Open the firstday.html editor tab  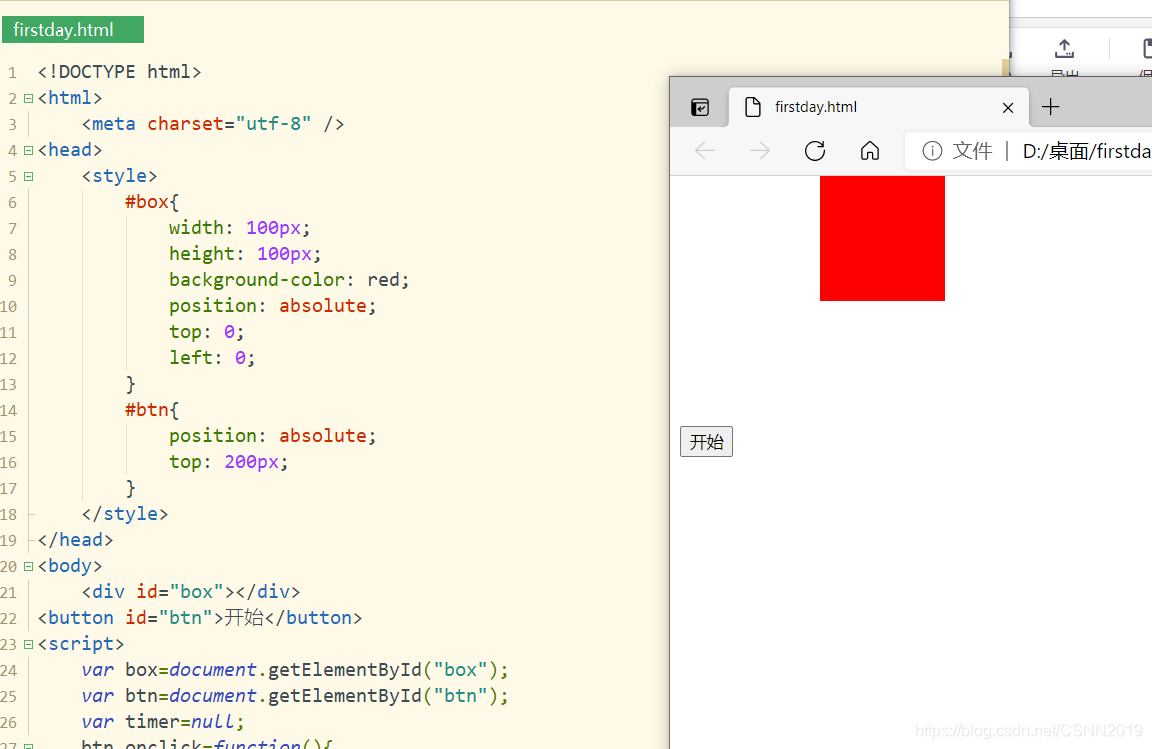[73, 30]
